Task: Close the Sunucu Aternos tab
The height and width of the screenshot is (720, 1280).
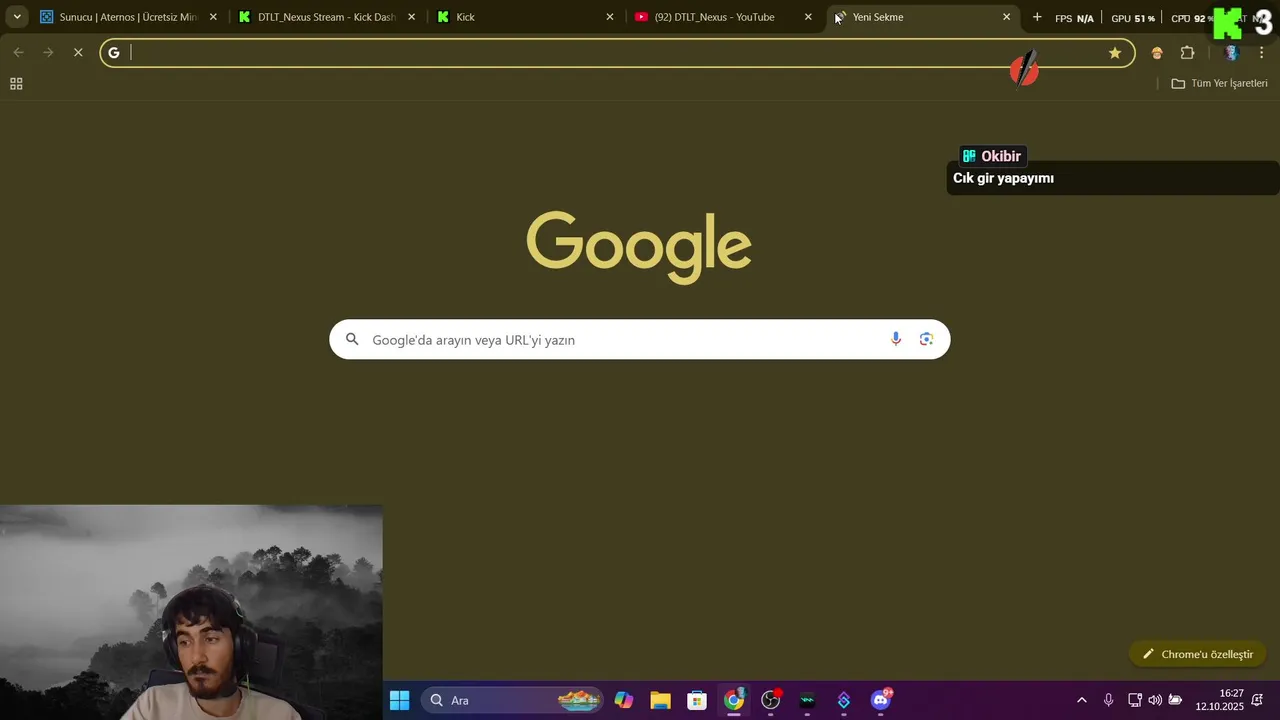Action: pos(213,17)
